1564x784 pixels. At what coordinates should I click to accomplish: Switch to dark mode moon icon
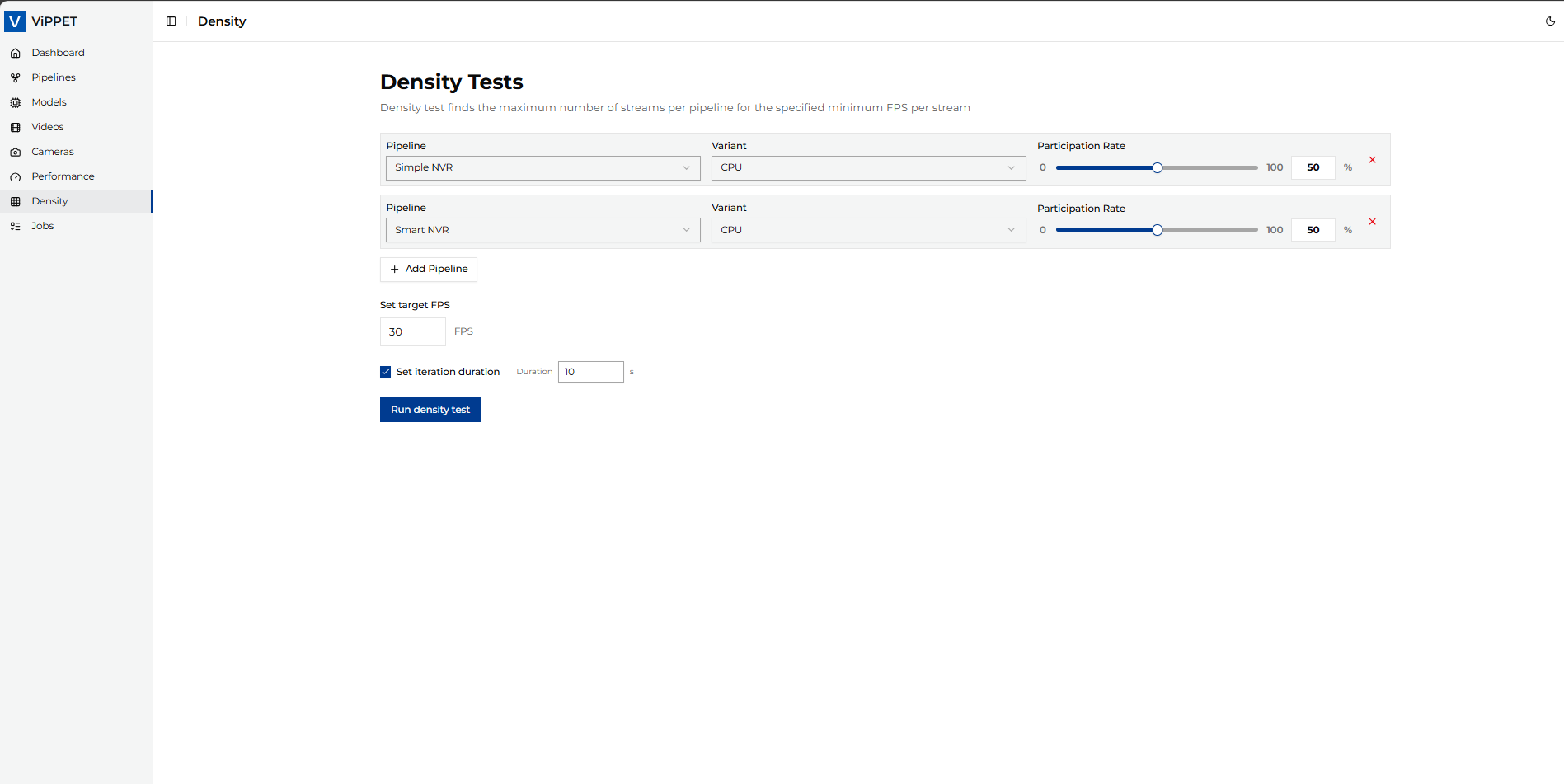tap(1550, 21)
